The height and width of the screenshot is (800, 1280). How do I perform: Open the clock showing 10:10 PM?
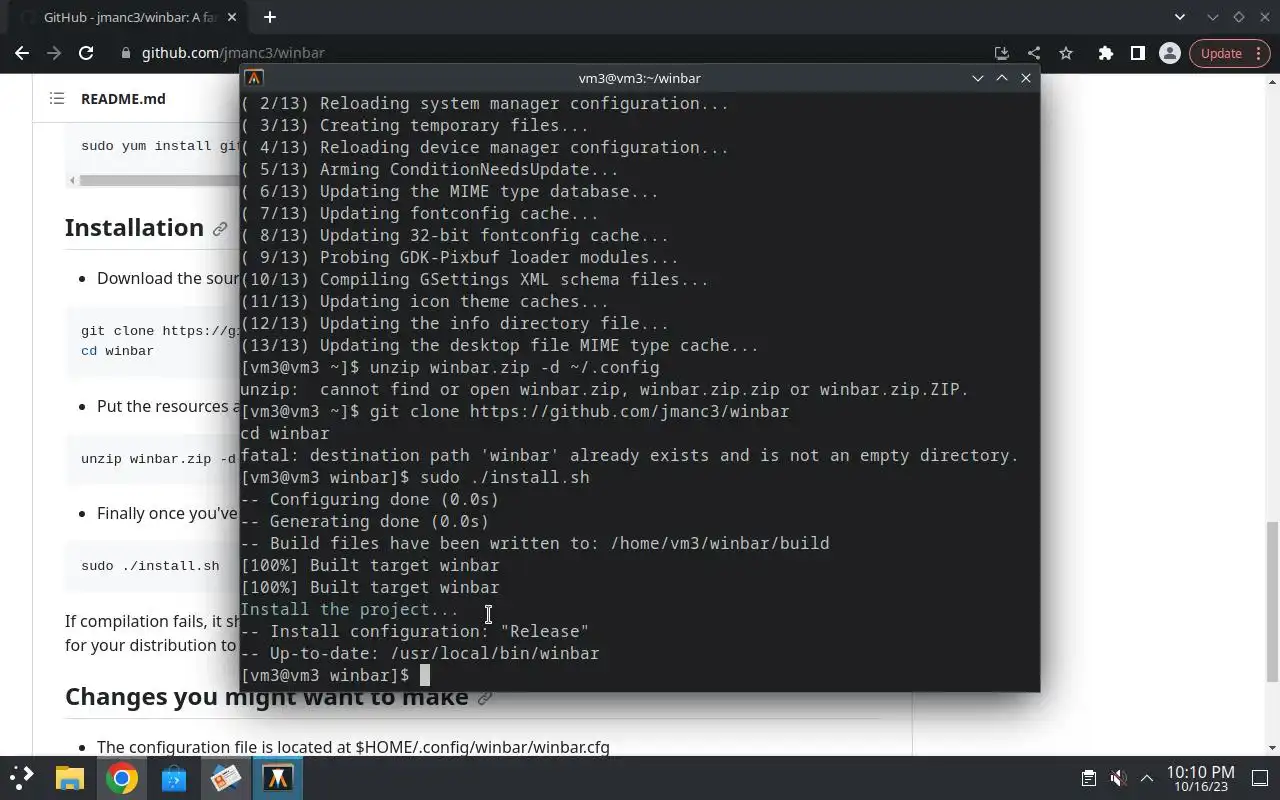[1200, 779]
